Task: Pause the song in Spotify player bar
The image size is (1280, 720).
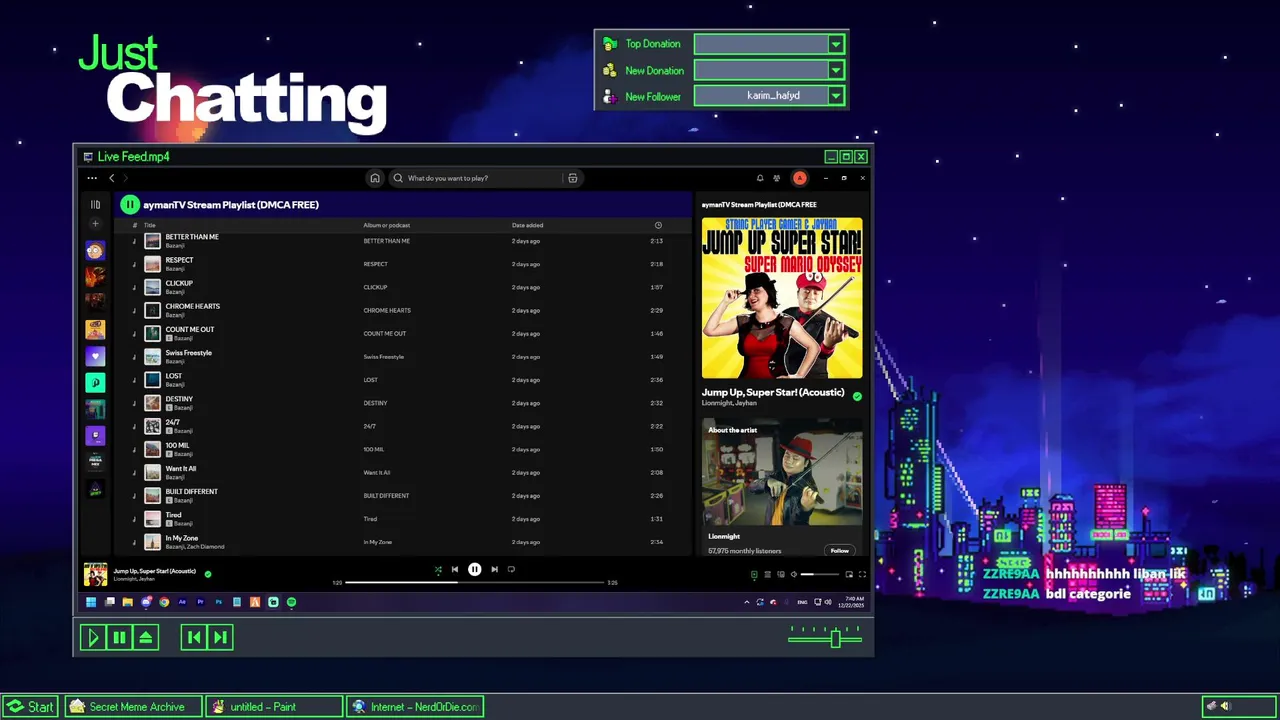Action: pyautogui.click(x=475, y=570)
